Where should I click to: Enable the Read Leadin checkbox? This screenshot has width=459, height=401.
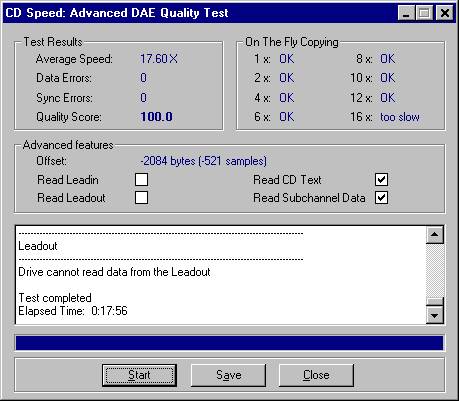click(x=142, y=179)
